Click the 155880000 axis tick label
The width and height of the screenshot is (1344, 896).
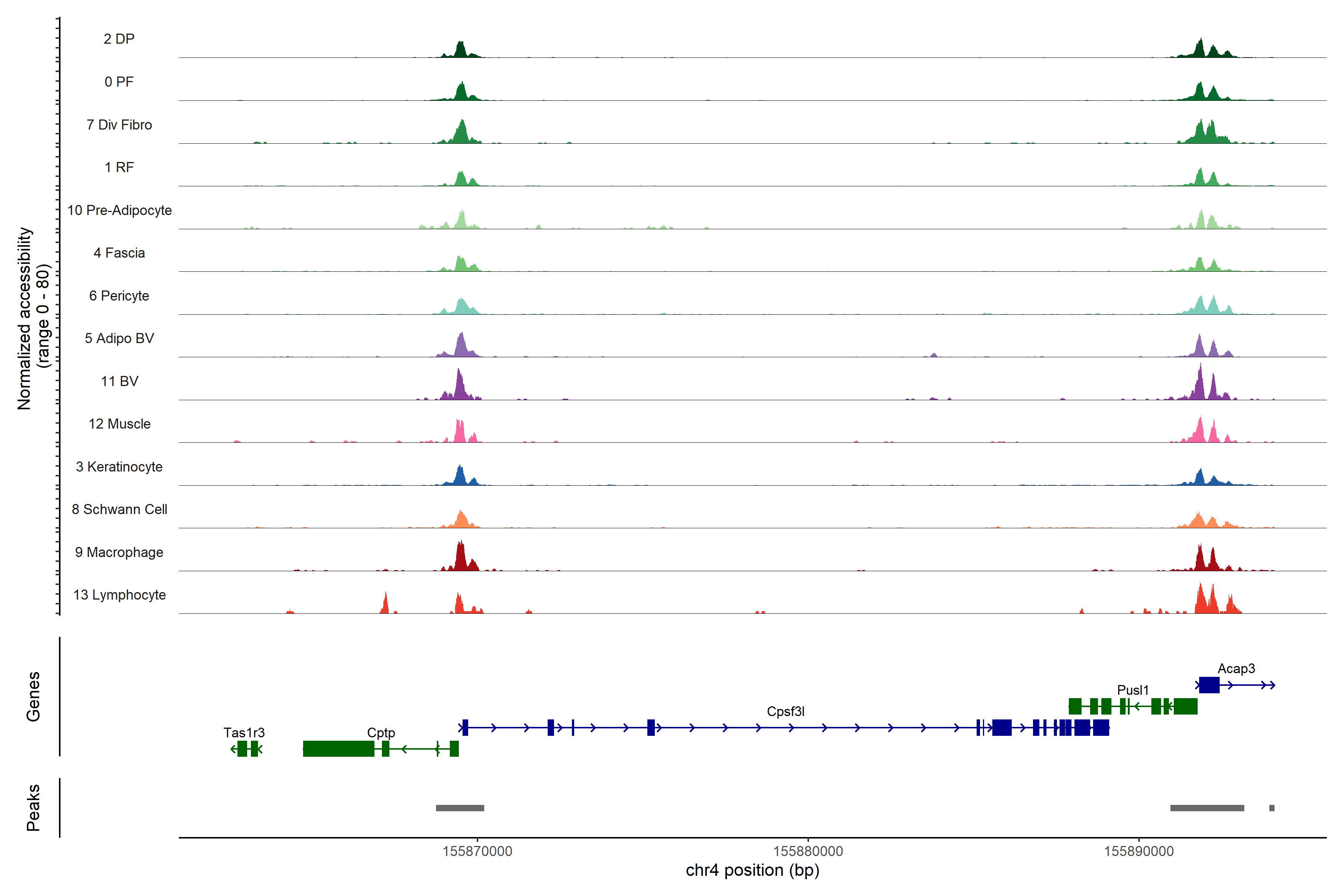click(x=808, y=852)
